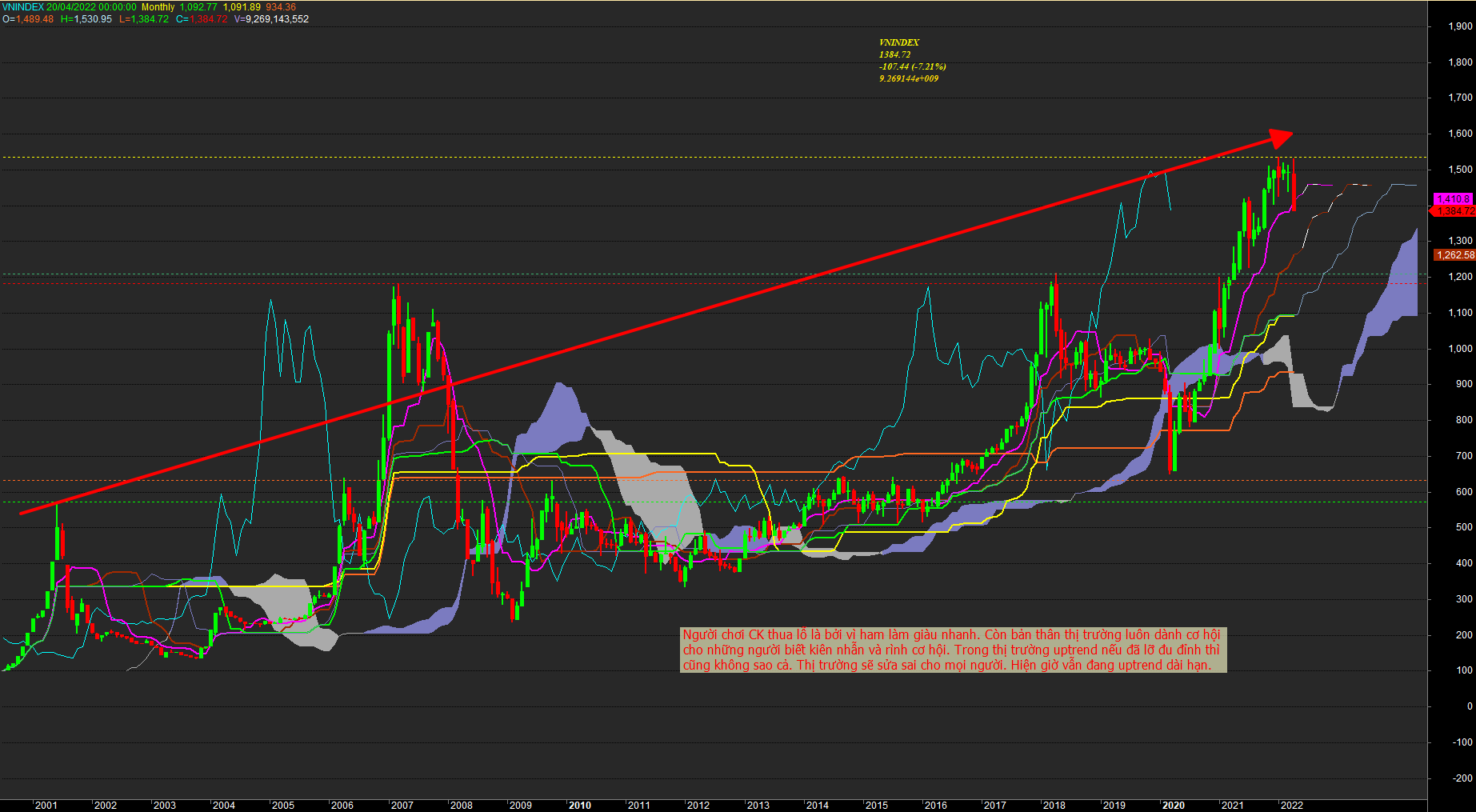Click the 600 price axis label
The height and width of the screenshot is (812, 1476).
pyautogui.click(x=1465, y=492)
